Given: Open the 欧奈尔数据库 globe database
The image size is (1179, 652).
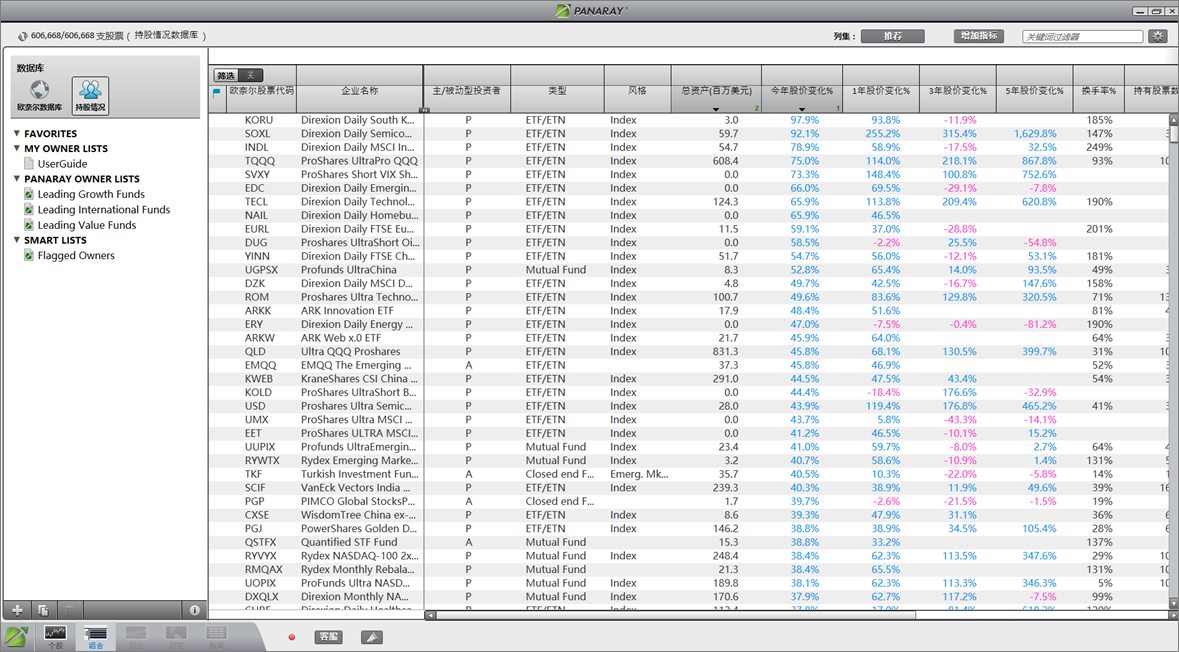Looking at the screenshot, I should [40, 96].
